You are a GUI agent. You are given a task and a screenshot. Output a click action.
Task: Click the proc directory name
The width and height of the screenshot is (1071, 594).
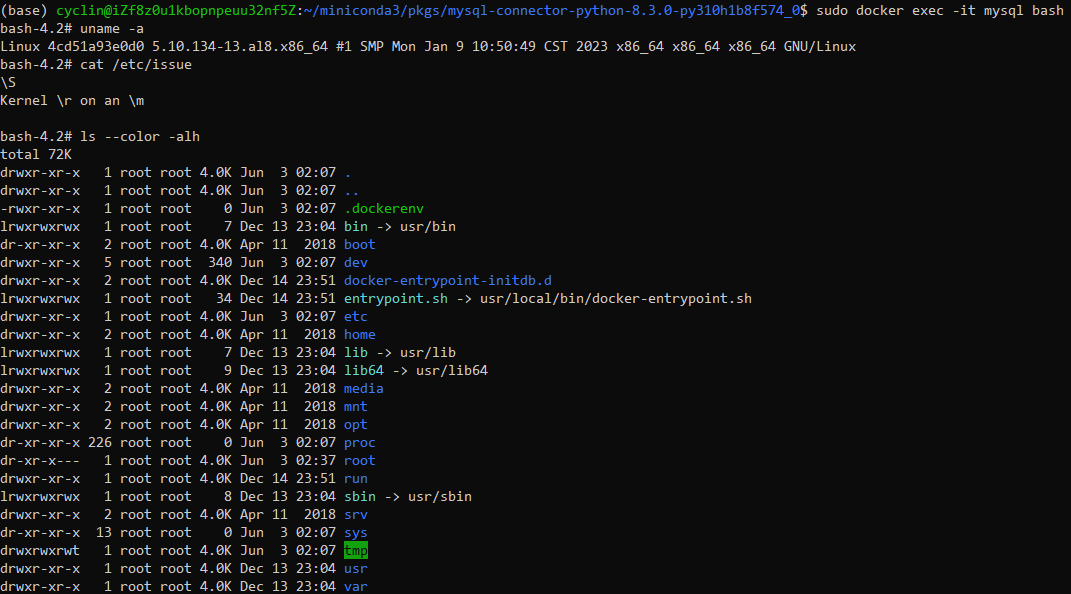[x=359, y=442]
